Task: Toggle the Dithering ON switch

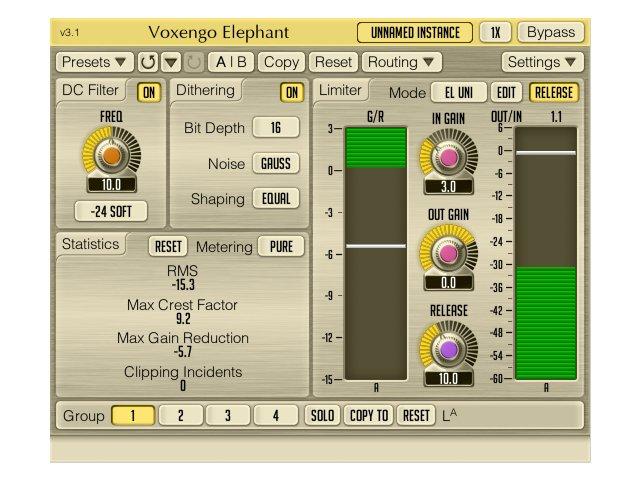Action: coord(292,93)
